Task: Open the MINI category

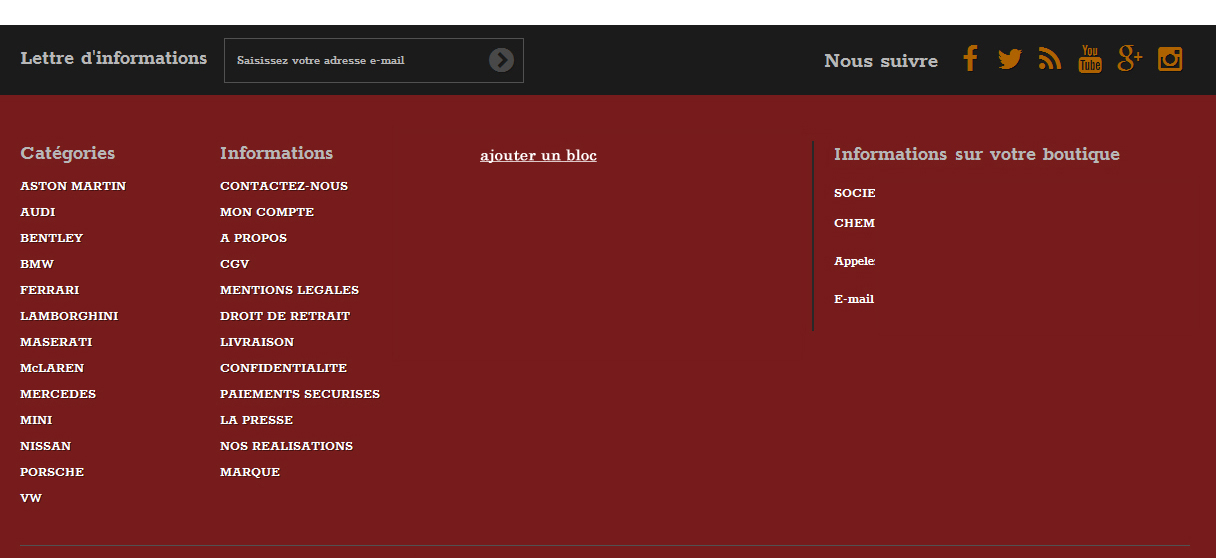Action: [x=36, y=420]
